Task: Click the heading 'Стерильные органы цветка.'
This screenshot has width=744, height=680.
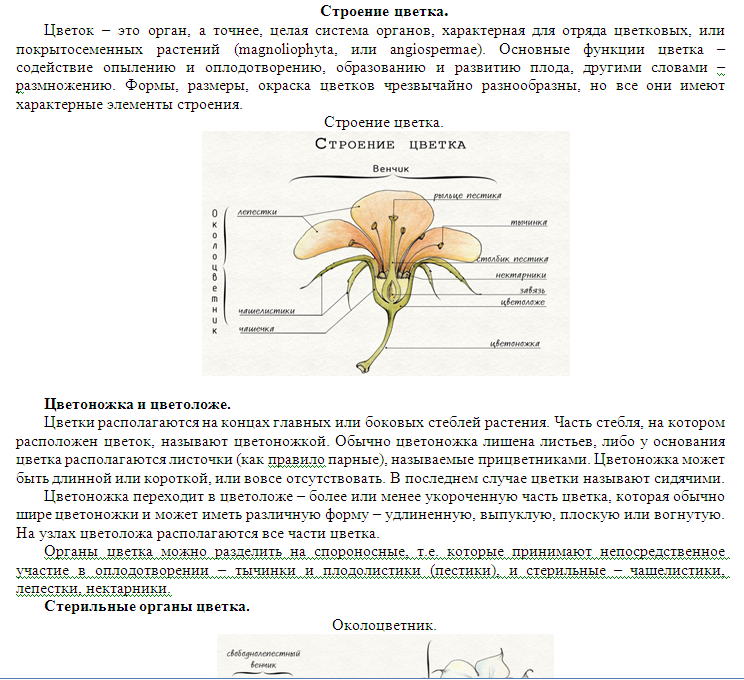Action: point(147,606)
